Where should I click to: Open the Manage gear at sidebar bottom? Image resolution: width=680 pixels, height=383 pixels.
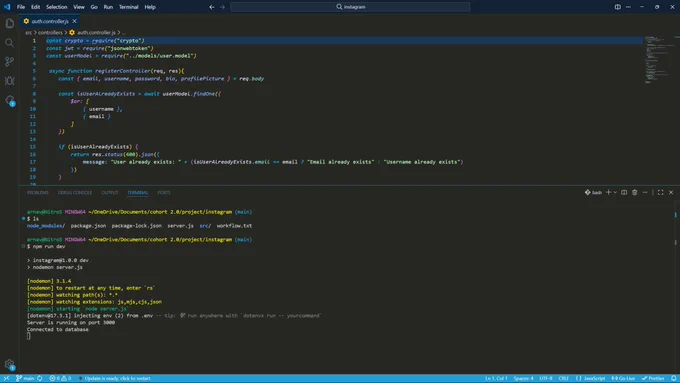(10, 364)
